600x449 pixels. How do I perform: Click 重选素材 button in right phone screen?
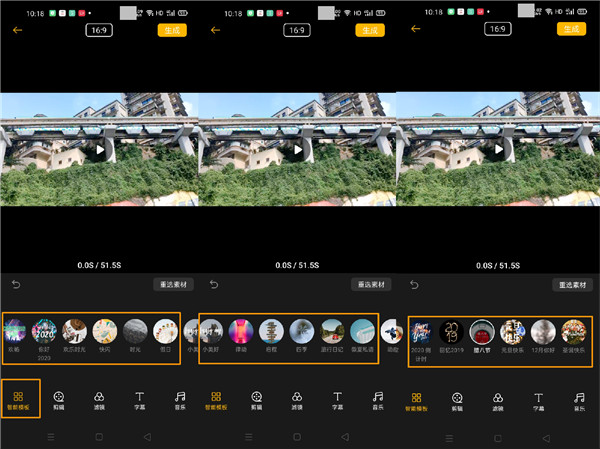(572, 285)
